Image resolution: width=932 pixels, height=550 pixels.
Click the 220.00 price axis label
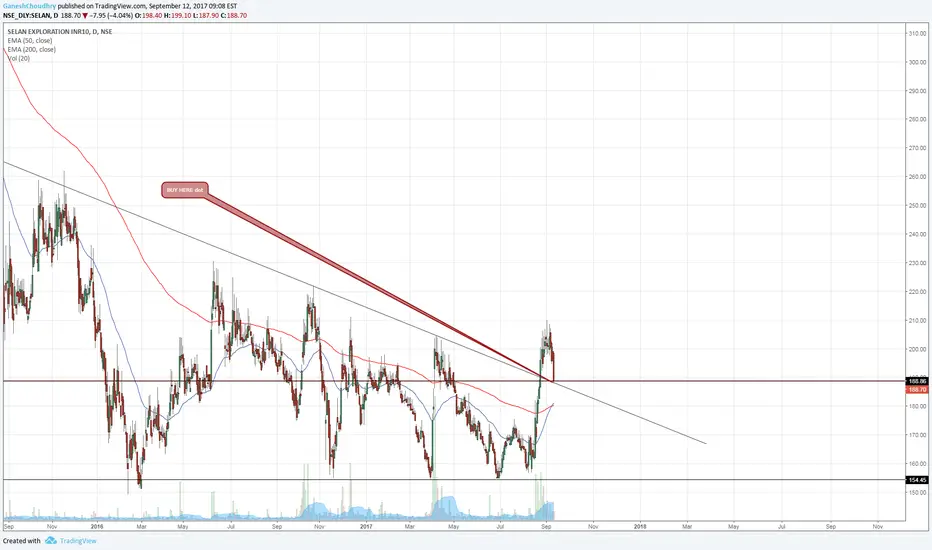(918, 292)
